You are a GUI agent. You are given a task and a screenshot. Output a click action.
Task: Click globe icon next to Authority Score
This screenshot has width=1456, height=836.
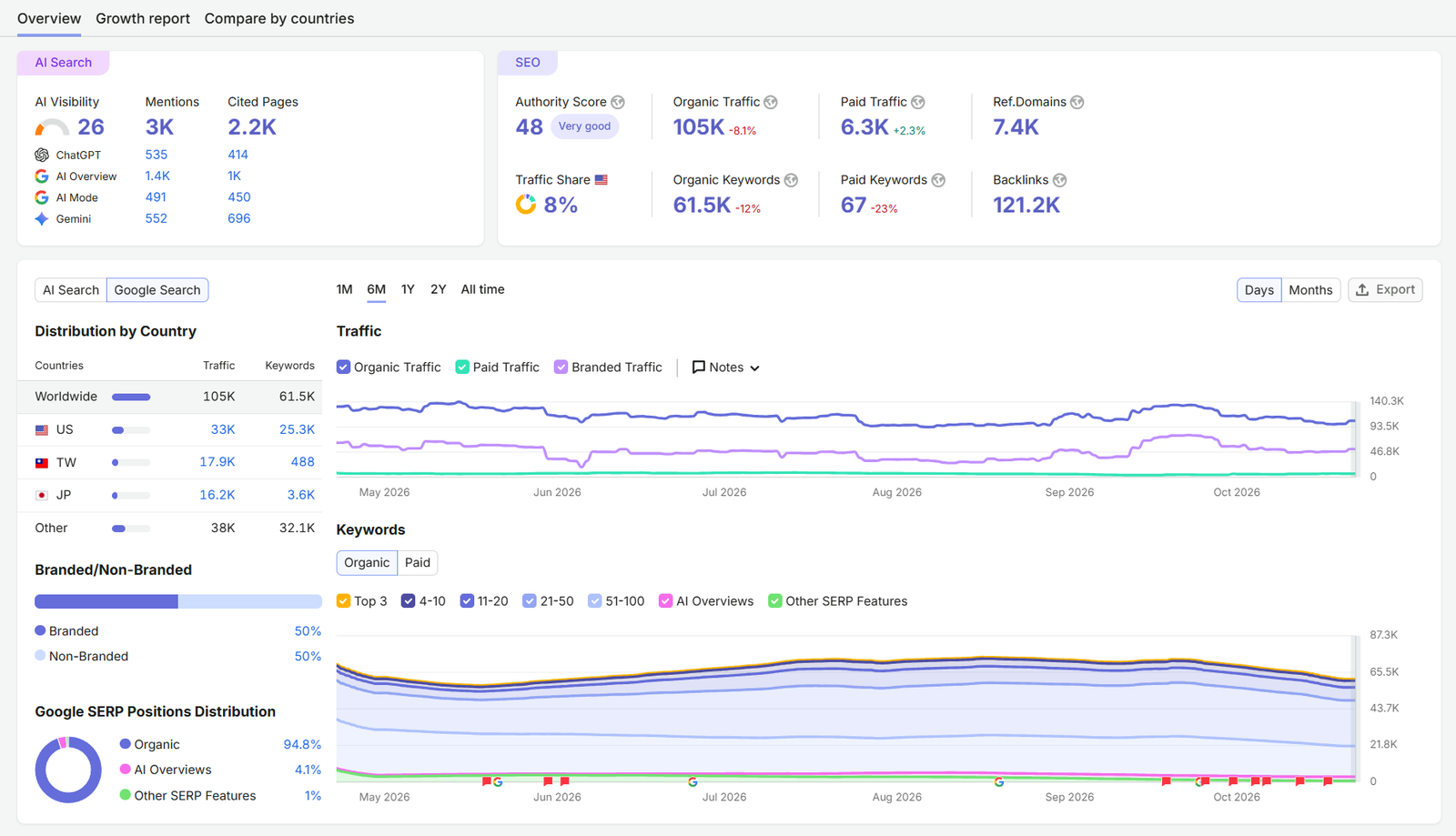618,102
